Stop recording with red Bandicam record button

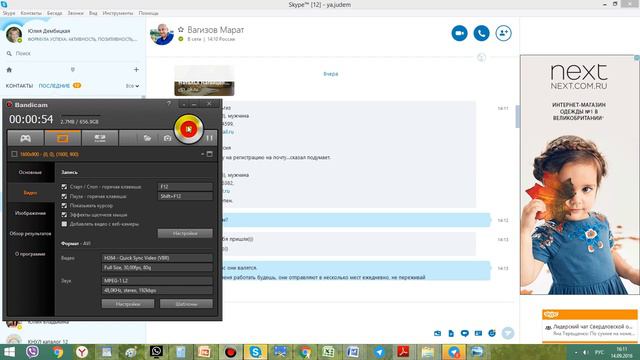coord(189,129)
